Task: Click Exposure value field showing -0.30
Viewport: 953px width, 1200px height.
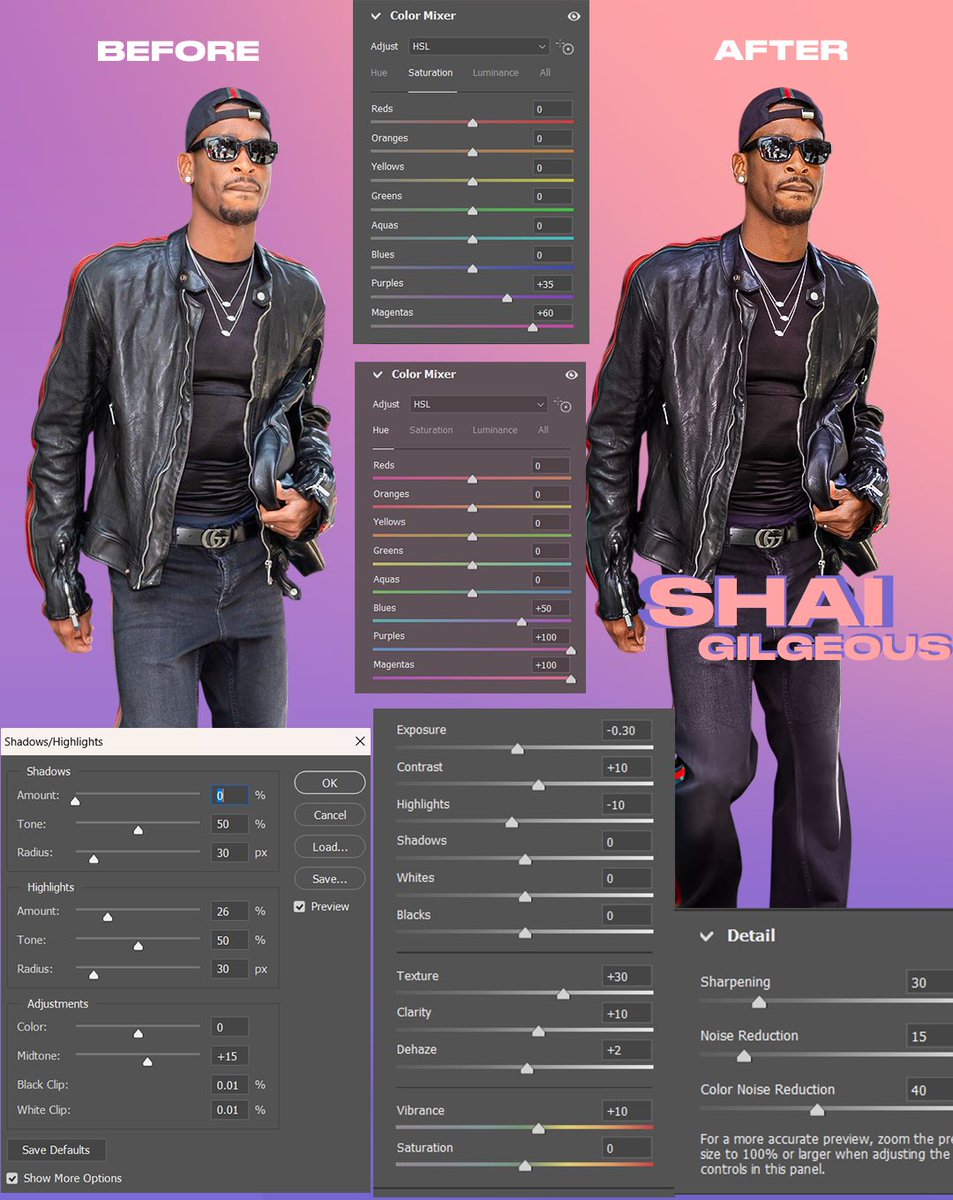Action: [627, 731]
